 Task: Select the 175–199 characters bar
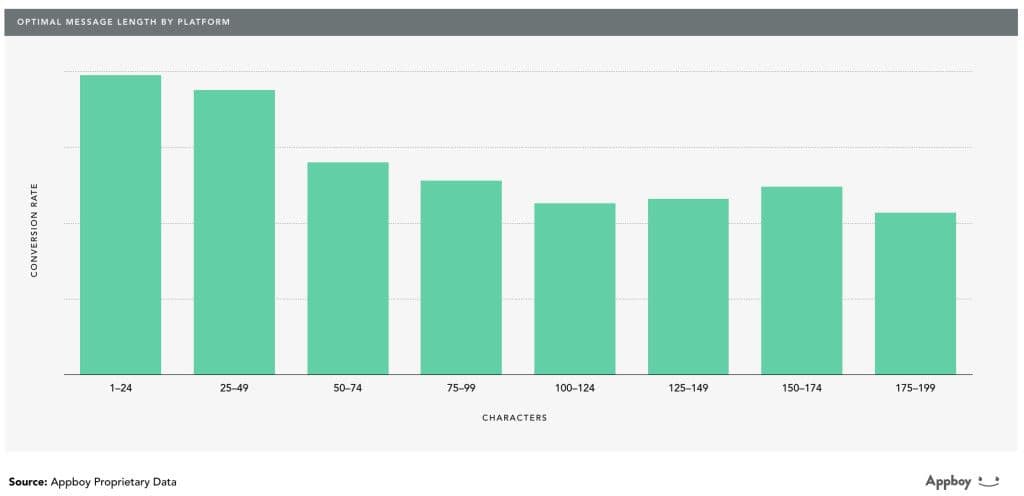pos(915,293)
